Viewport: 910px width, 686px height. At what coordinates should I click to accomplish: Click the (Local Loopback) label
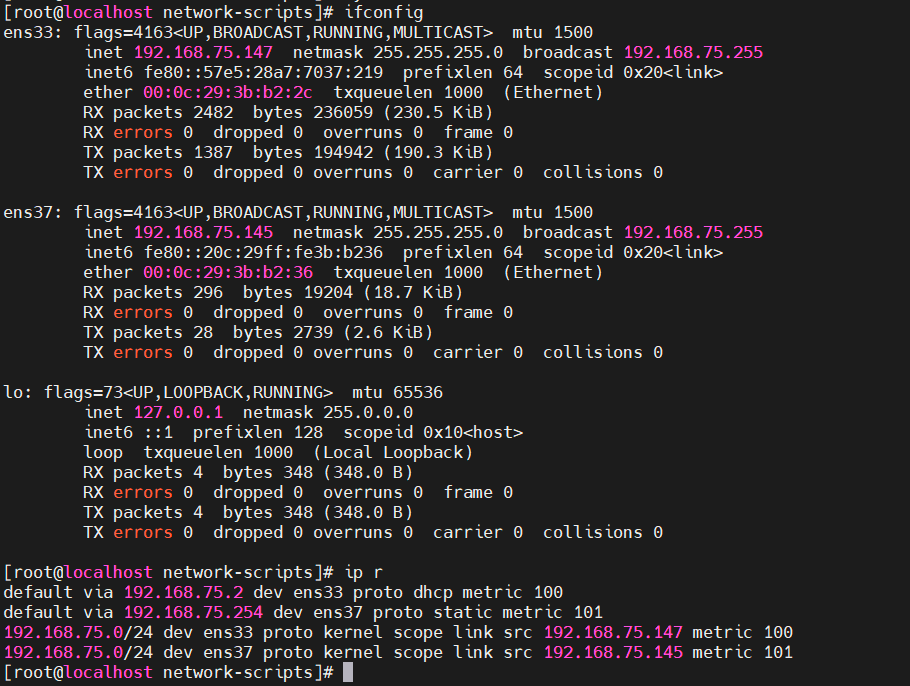(393, 452)
